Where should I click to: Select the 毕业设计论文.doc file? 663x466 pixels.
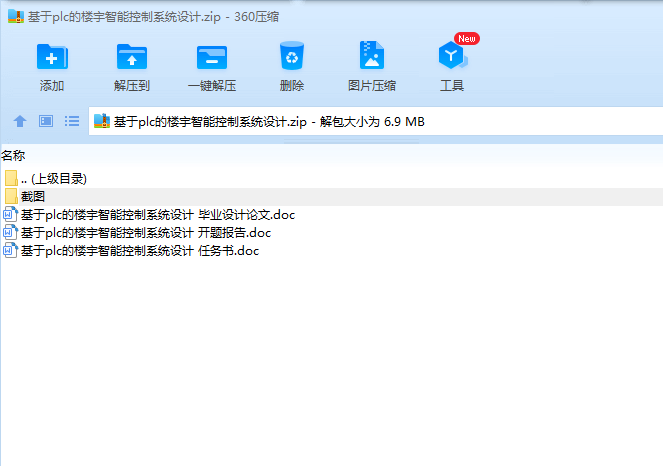(x=157, y=215)
